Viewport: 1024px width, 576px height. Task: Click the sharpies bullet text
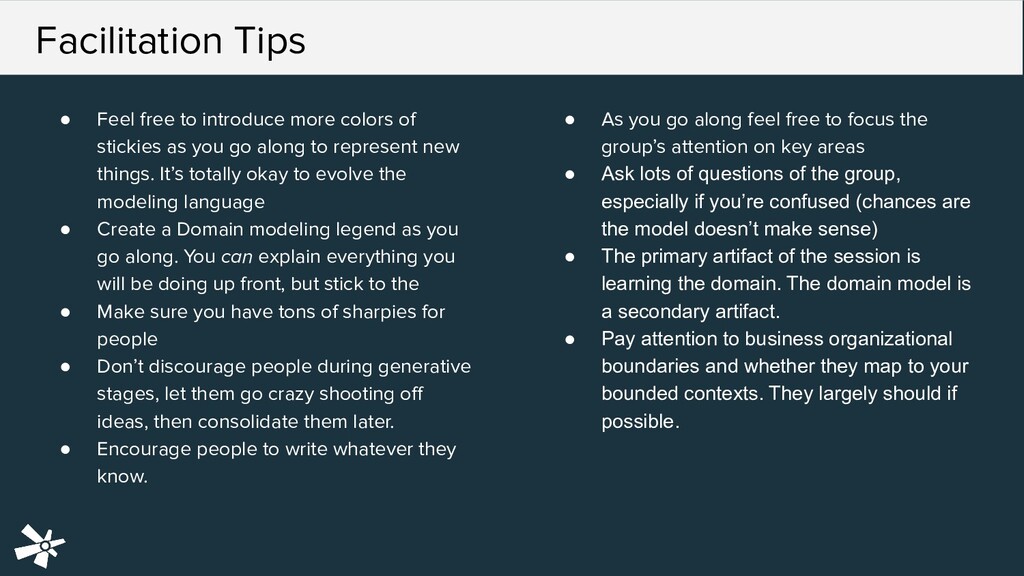point(271,325)
